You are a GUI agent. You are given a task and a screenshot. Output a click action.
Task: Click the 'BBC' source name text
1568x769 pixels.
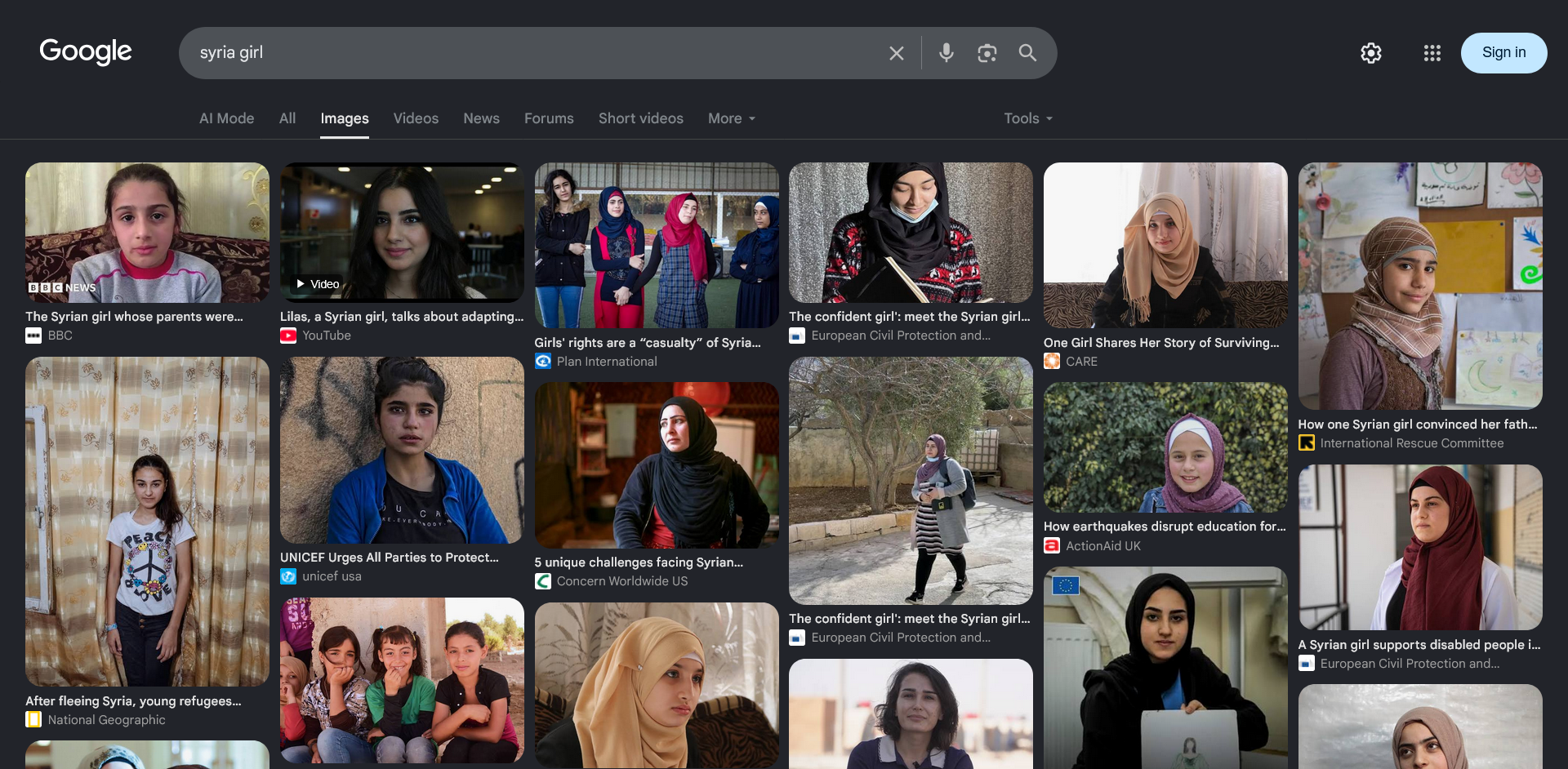point(60,336)
